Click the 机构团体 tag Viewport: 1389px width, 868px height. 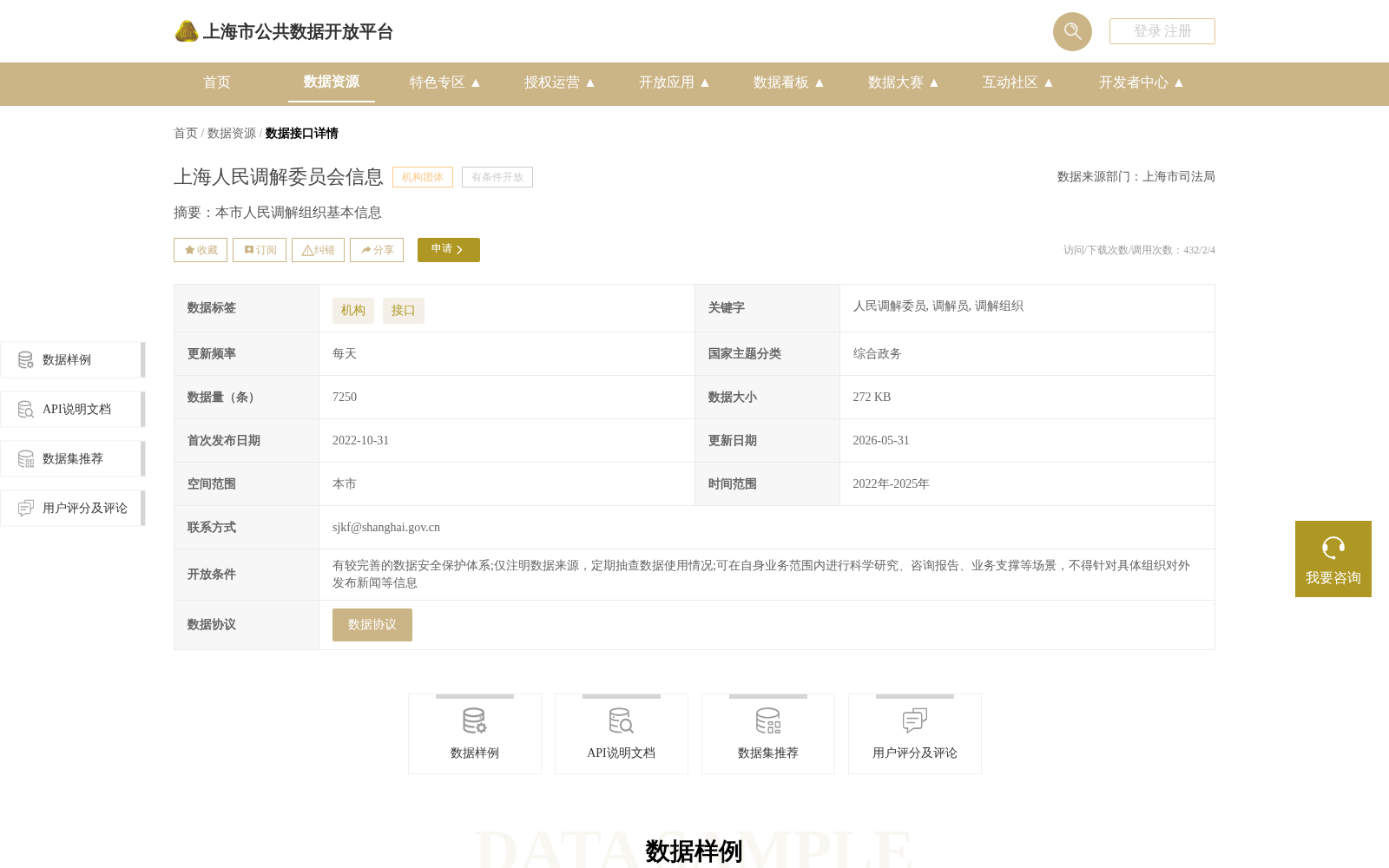click(423, 177)
